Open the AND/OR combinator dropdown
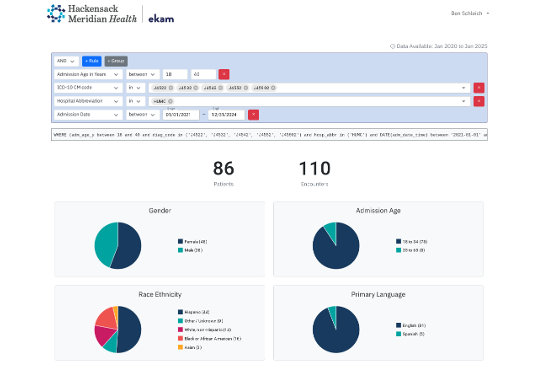 [x=66, y=61]
